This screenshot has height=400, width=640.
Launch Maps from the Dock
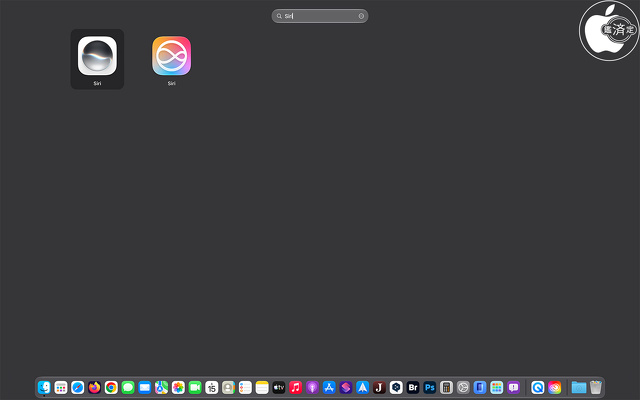tap(161, 387)
